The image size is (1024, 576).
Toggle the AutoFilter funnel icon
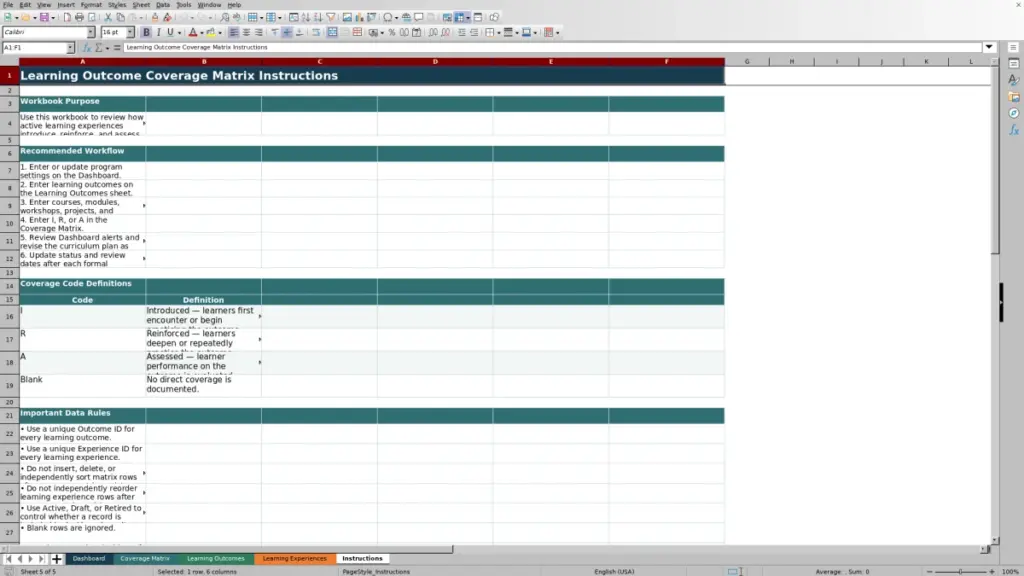[330, 17]
